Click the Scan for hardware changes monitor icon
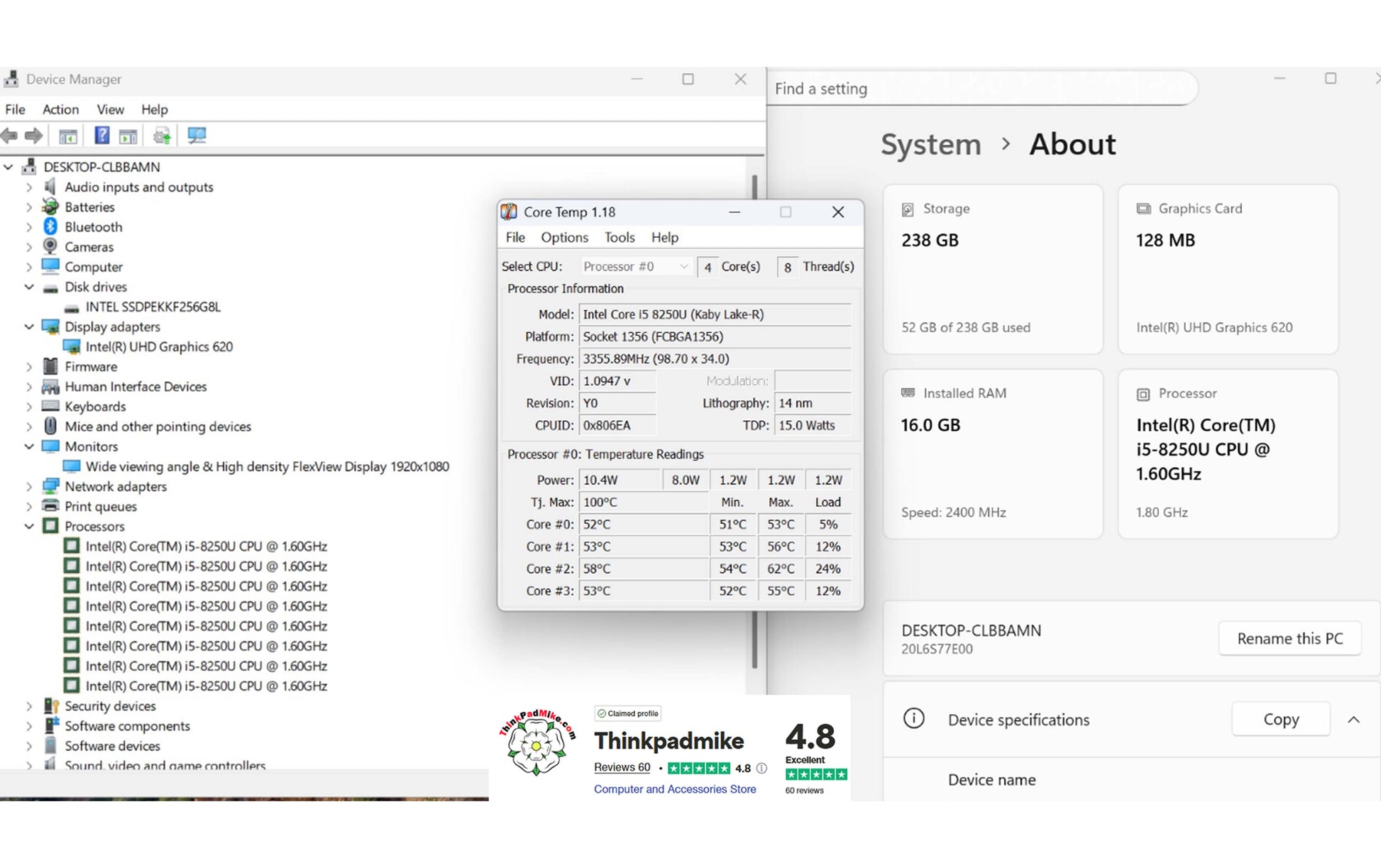This screenshot has width=1381, height=868. point(197,136)
